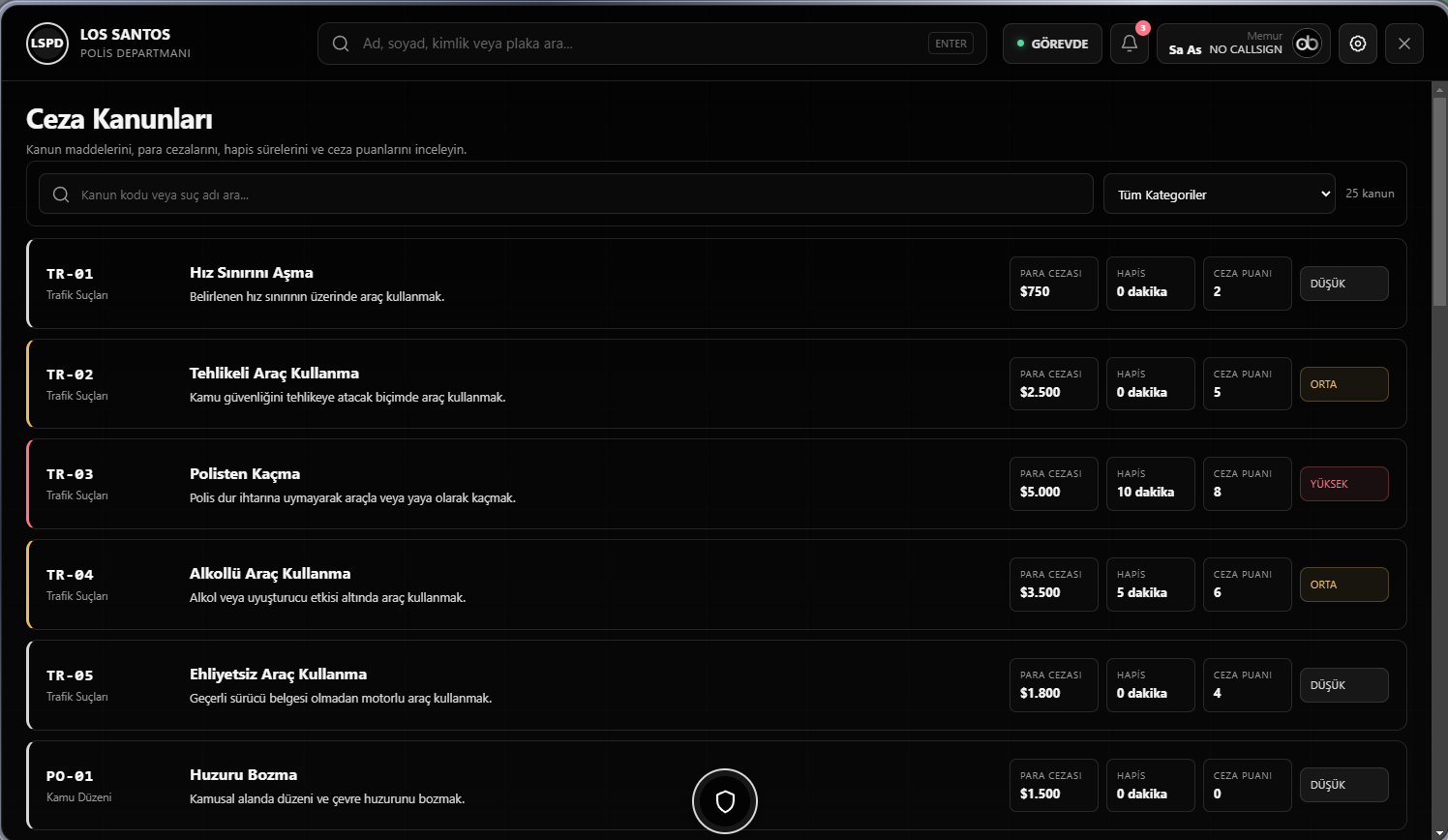This screenshot has width=1448, height=840.
Task: Select the TR-03 Polisten Kaçma entry
Action: 716,484
